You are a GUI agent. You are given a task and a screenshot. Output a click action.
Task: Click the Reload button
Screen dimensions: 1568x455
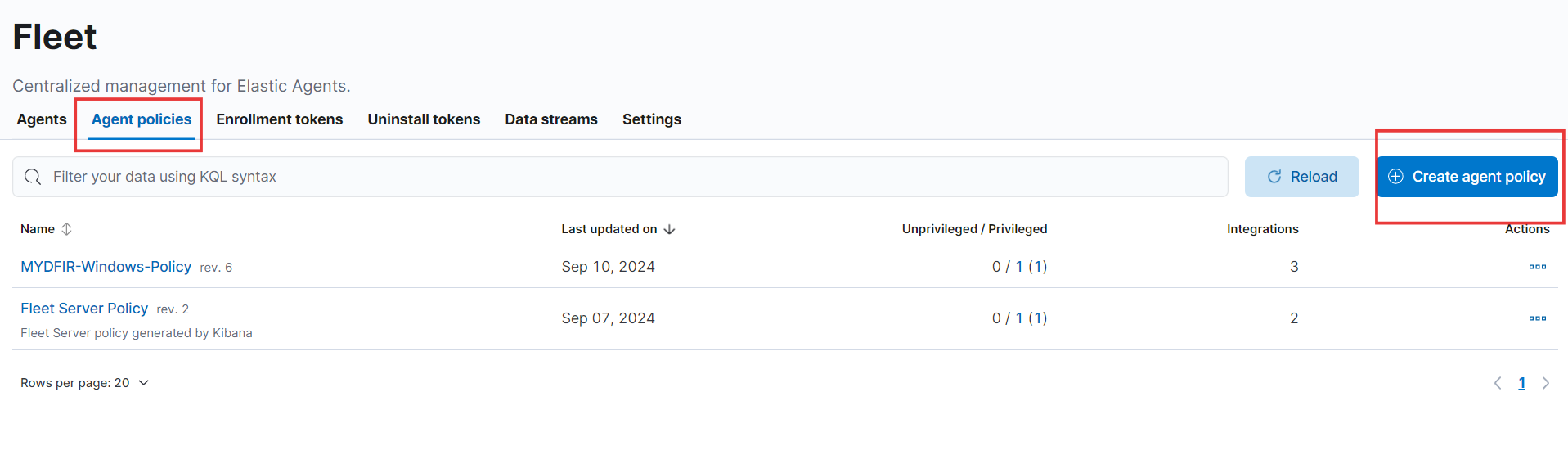pos(1302,177)
